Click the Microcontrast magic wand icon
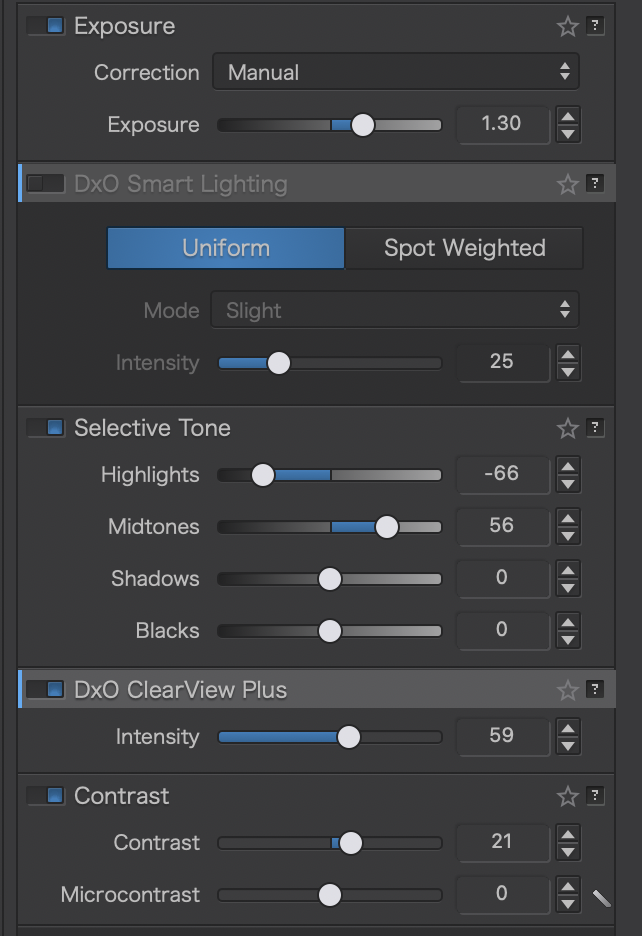642x936 pixels. (x=601, y=897)
